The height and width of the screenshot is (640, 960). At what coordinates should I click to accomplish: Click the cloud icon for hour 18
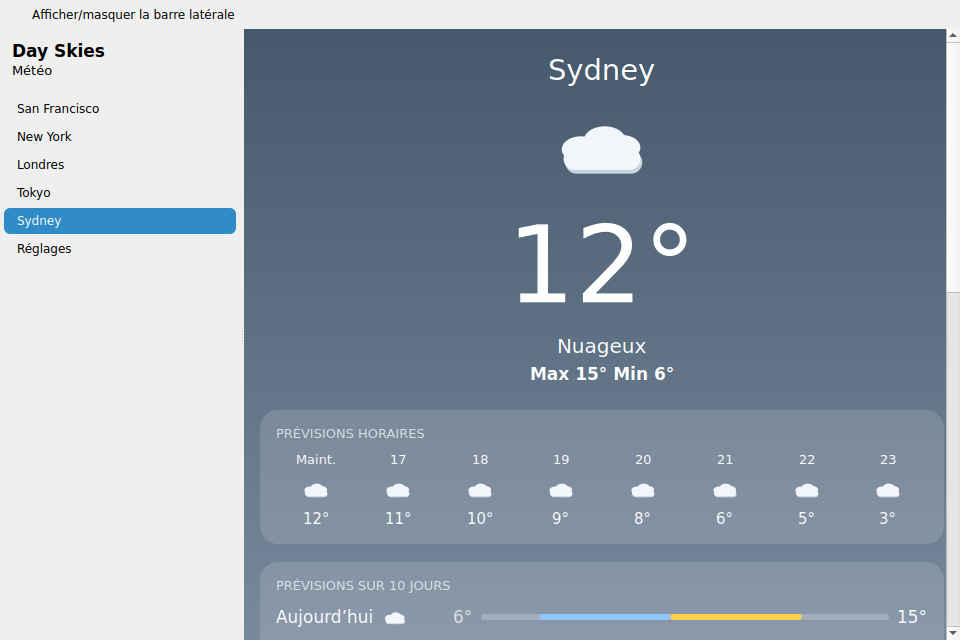[480, 491]
